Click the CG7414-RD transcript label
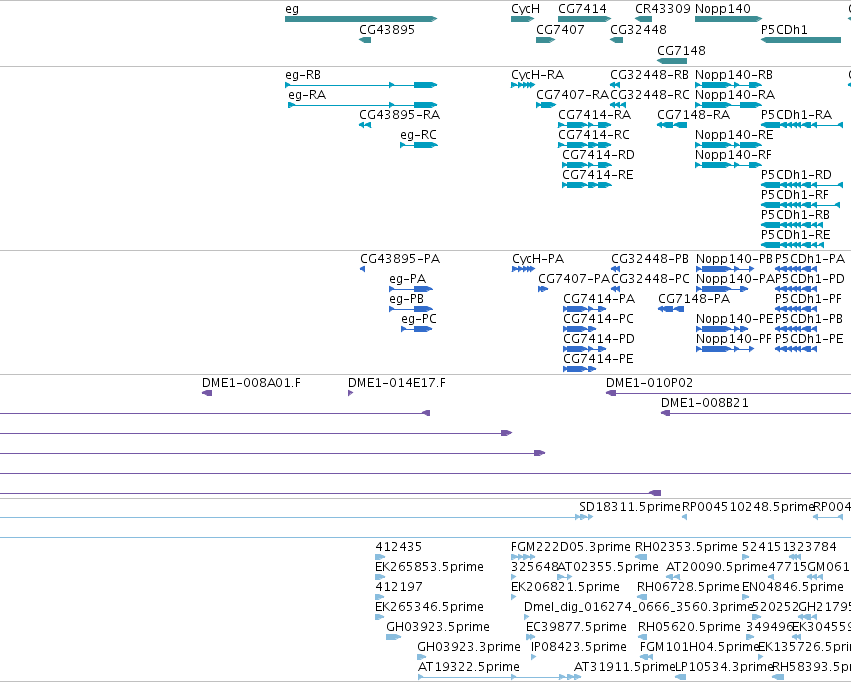851x682 pixels. (598, 155)
